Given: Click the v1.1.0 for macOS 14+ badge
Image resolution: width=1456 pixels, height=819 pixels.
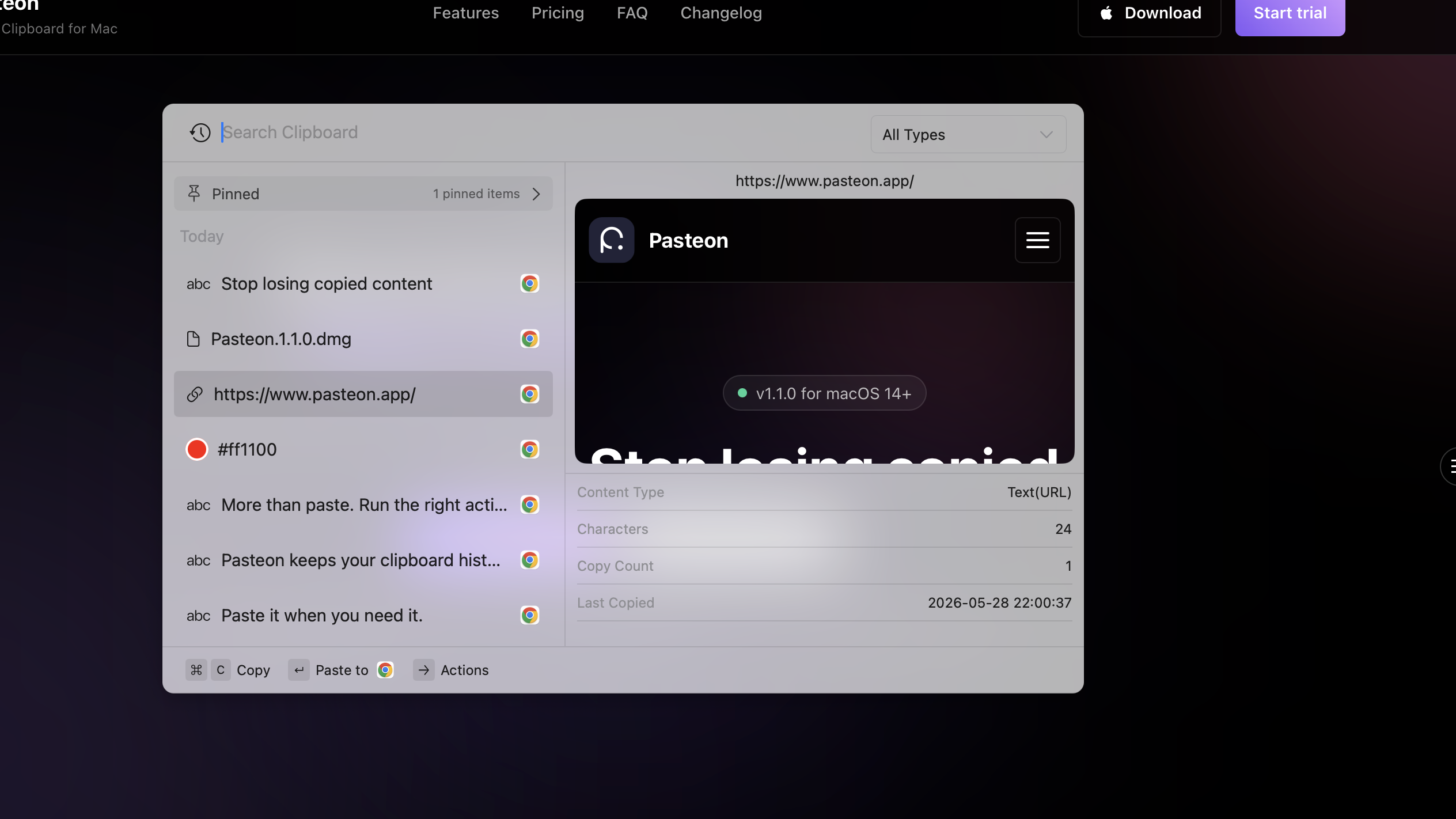Looking at the screenshot, I should coord(824,393).
